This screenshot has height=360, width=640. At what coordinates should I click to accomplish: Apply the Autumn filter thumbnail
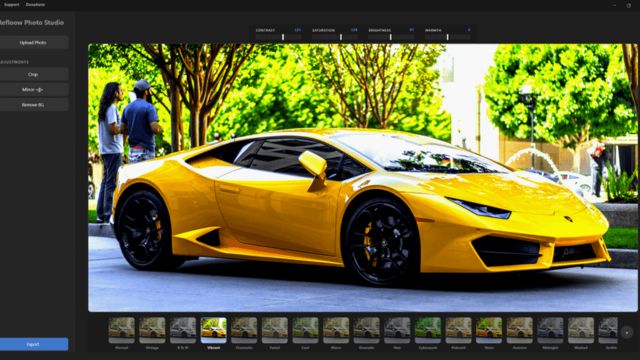point(520,330)
